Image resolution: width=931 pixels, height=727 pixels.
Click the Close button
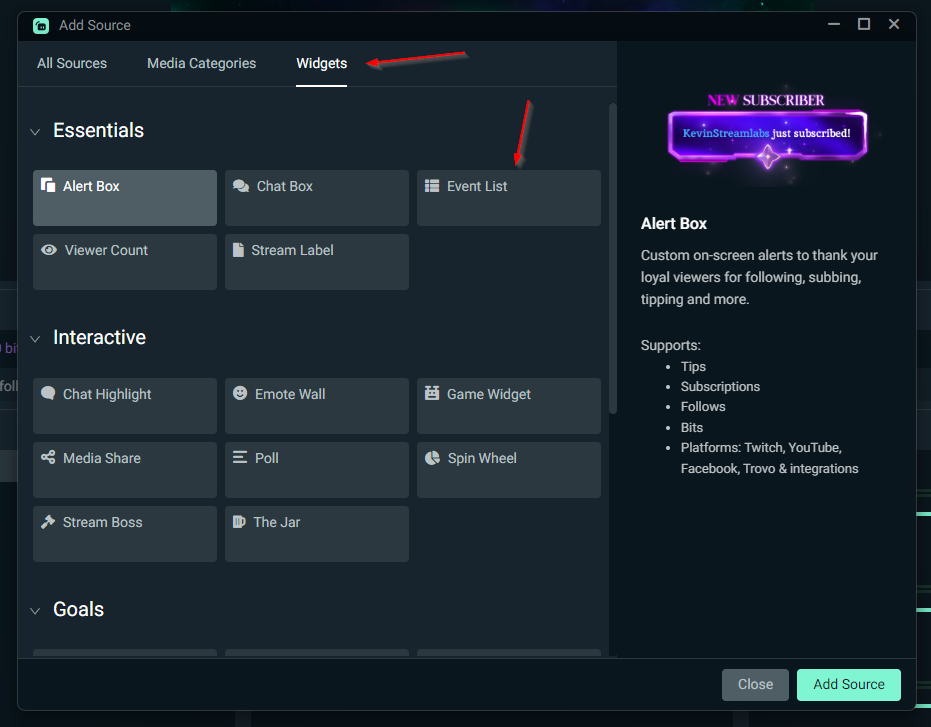tap(755, 684)
